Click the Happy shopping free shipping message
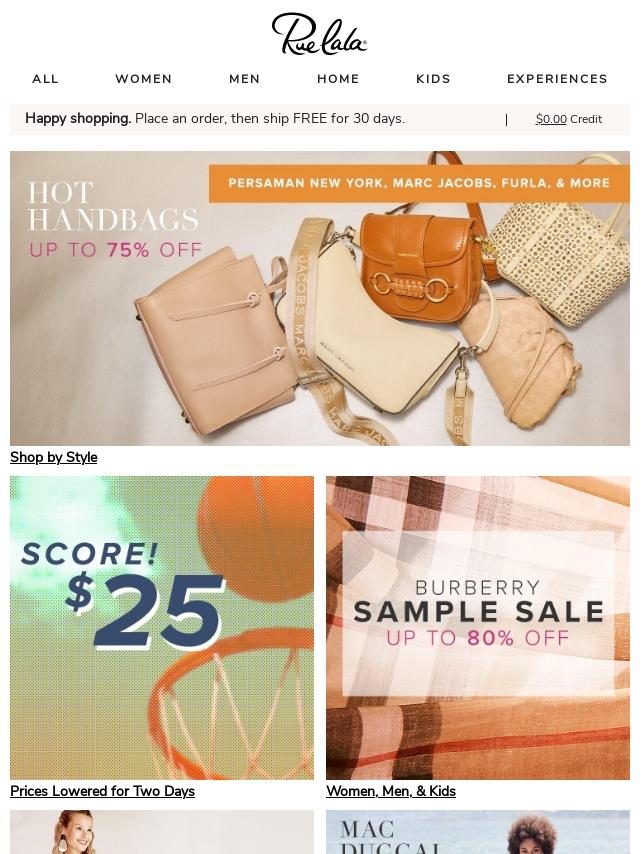This screenshot has height=854, width=640. pyautogui.click(x=215, y=119)
